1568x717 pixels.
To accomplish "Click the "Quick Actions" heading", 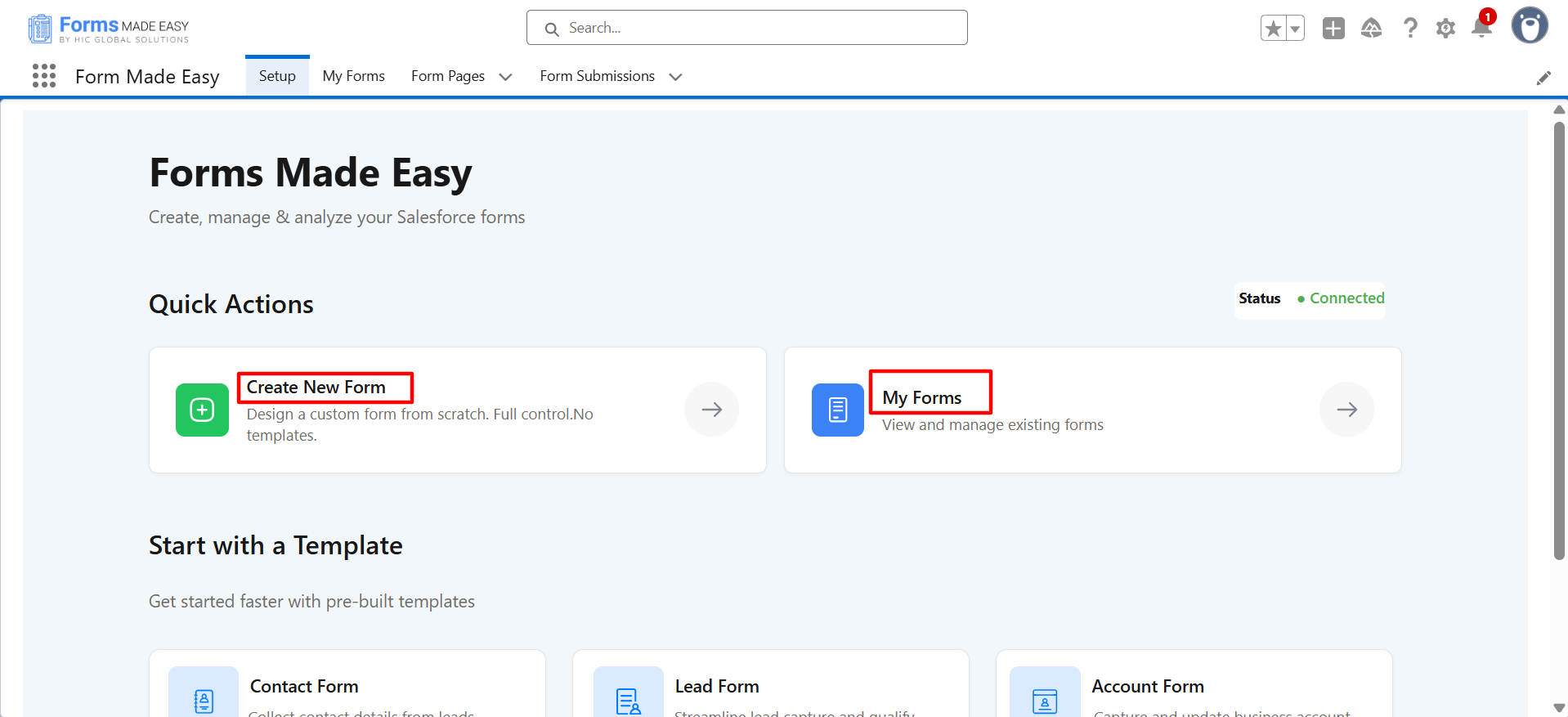I will coord(231,304).
